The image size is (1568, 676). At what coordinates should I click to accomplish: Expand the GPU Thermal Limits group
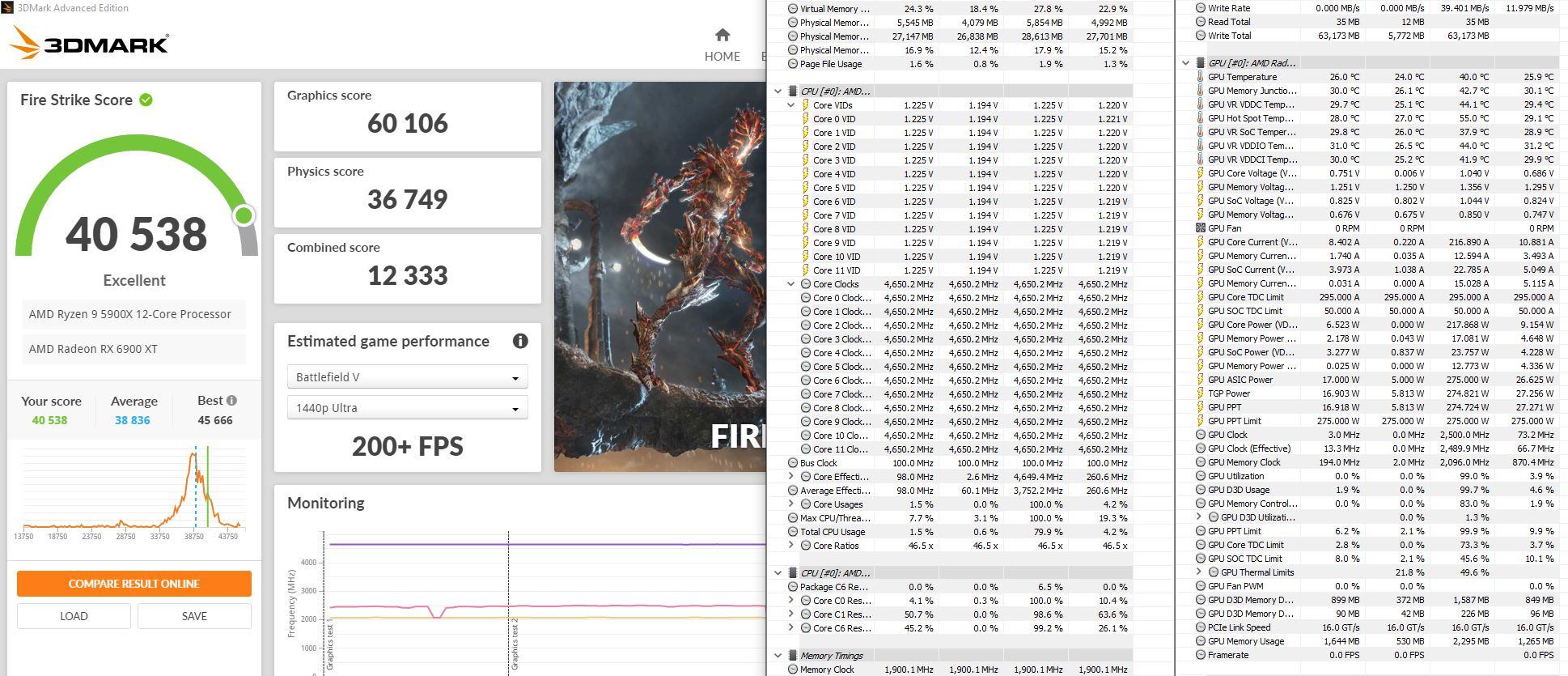(x=1199, y=572)
